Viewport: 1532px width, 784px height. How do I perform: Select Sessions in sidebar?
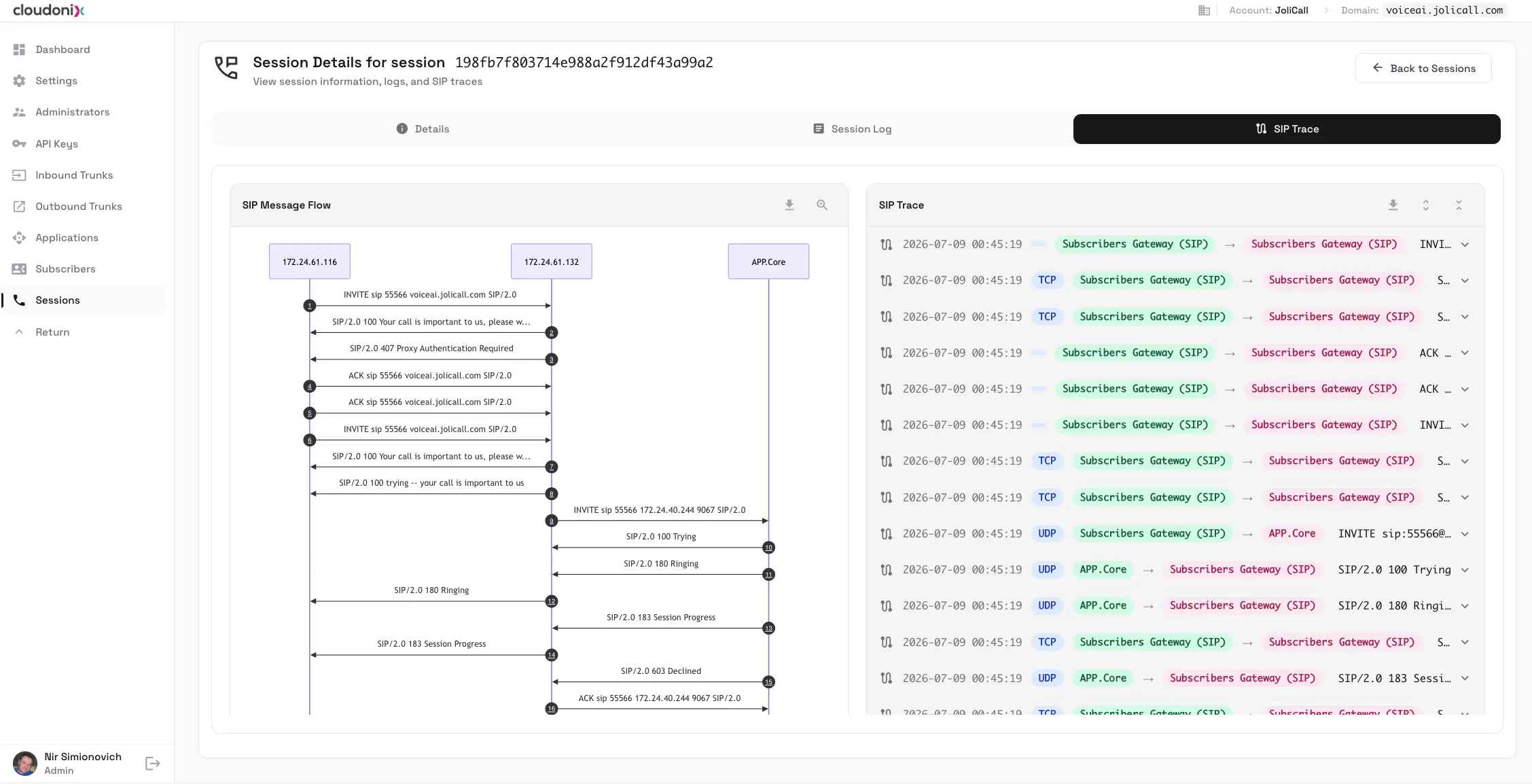tap(84, 300)
